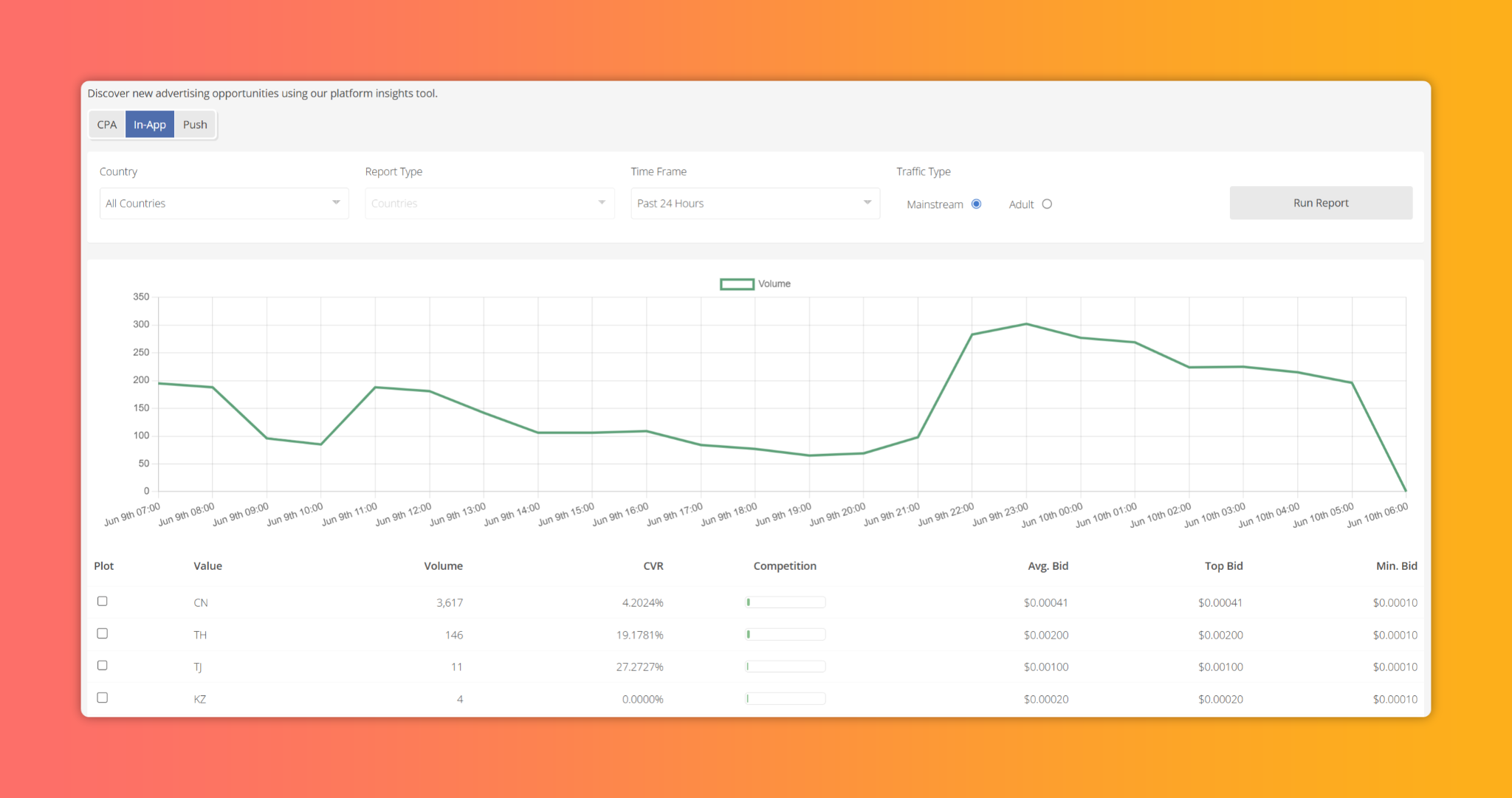Open the Past 24 Hours time frame dropdown

point(755,203)
